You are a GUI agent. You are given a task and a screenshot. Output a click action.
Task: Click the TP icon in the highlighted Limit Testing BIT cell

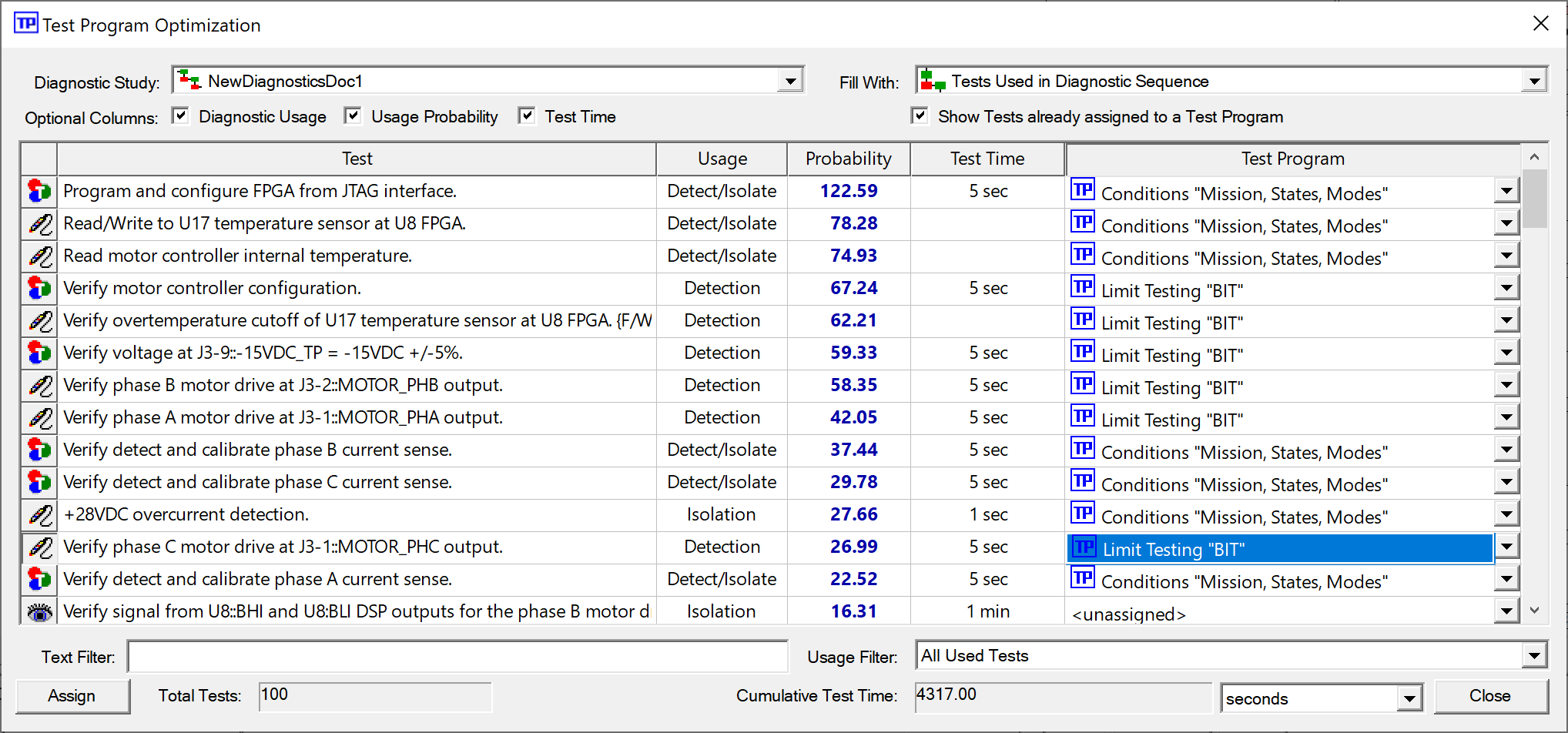(x=1084, y=547)
